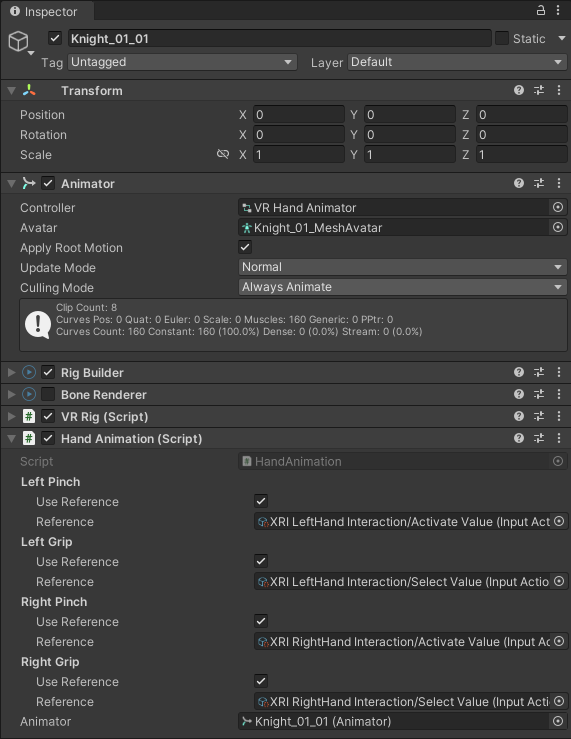Open Culling Mode dropdown

click(x=403, y=287)
